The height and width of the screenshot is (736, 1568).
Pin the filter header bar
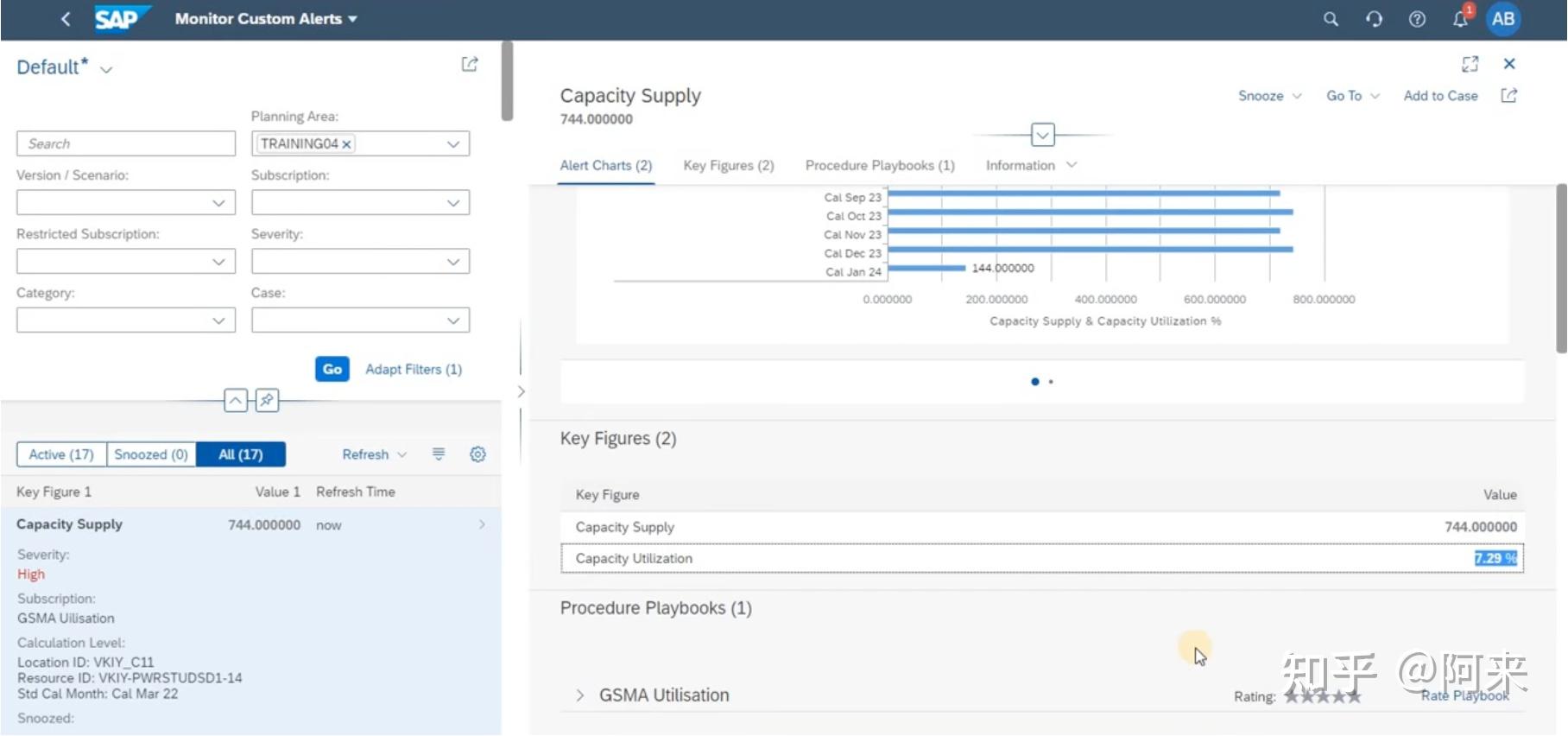pos(267,400)
